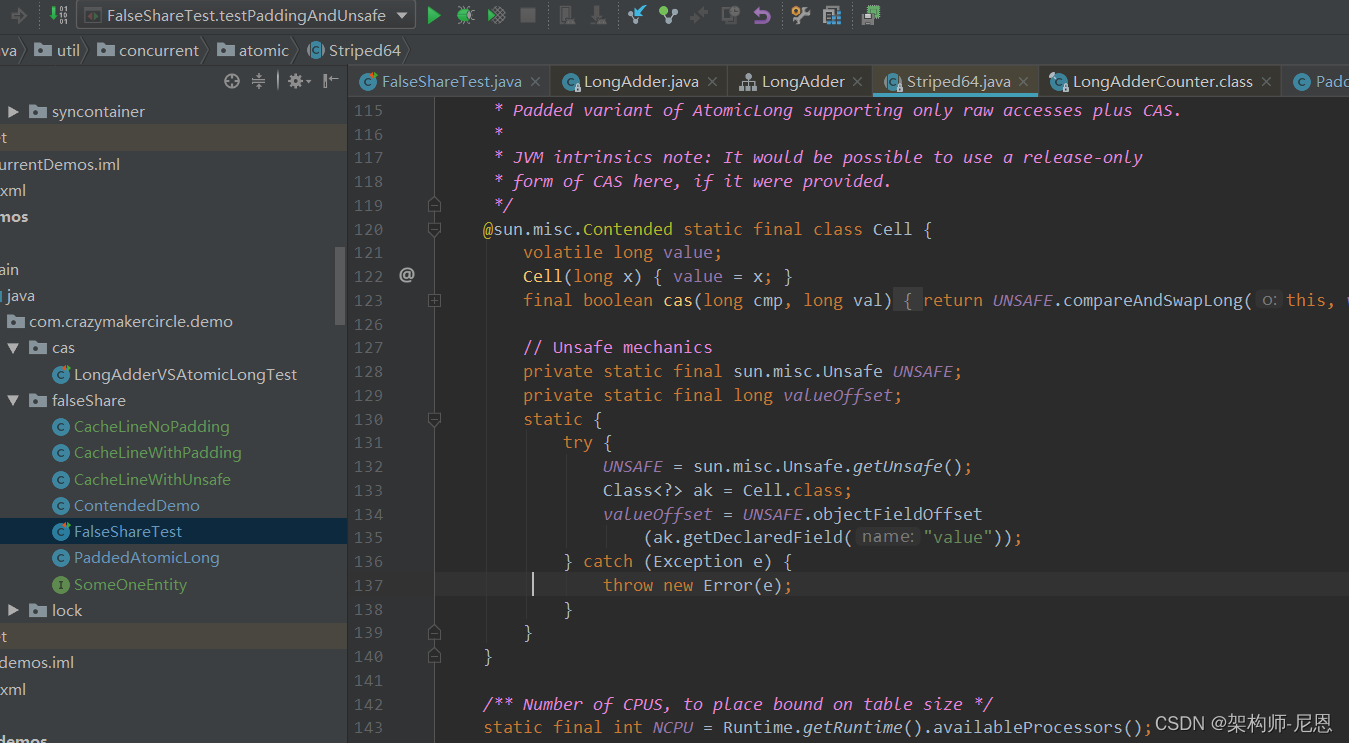Close the LongAdder diagram tab

tap(859, 82)
